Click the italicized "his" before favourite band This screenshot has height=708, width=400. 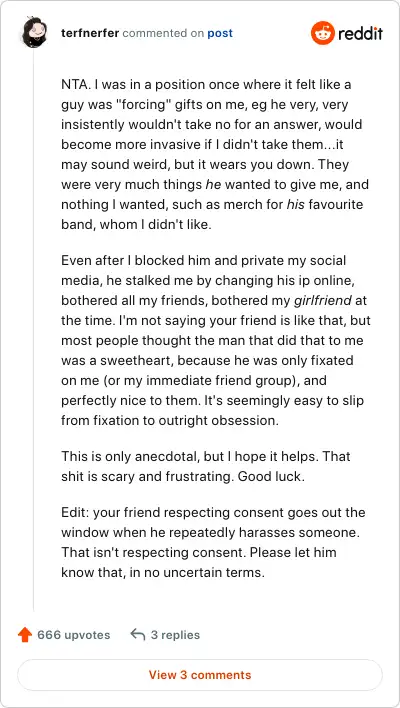tap(296, 204)
